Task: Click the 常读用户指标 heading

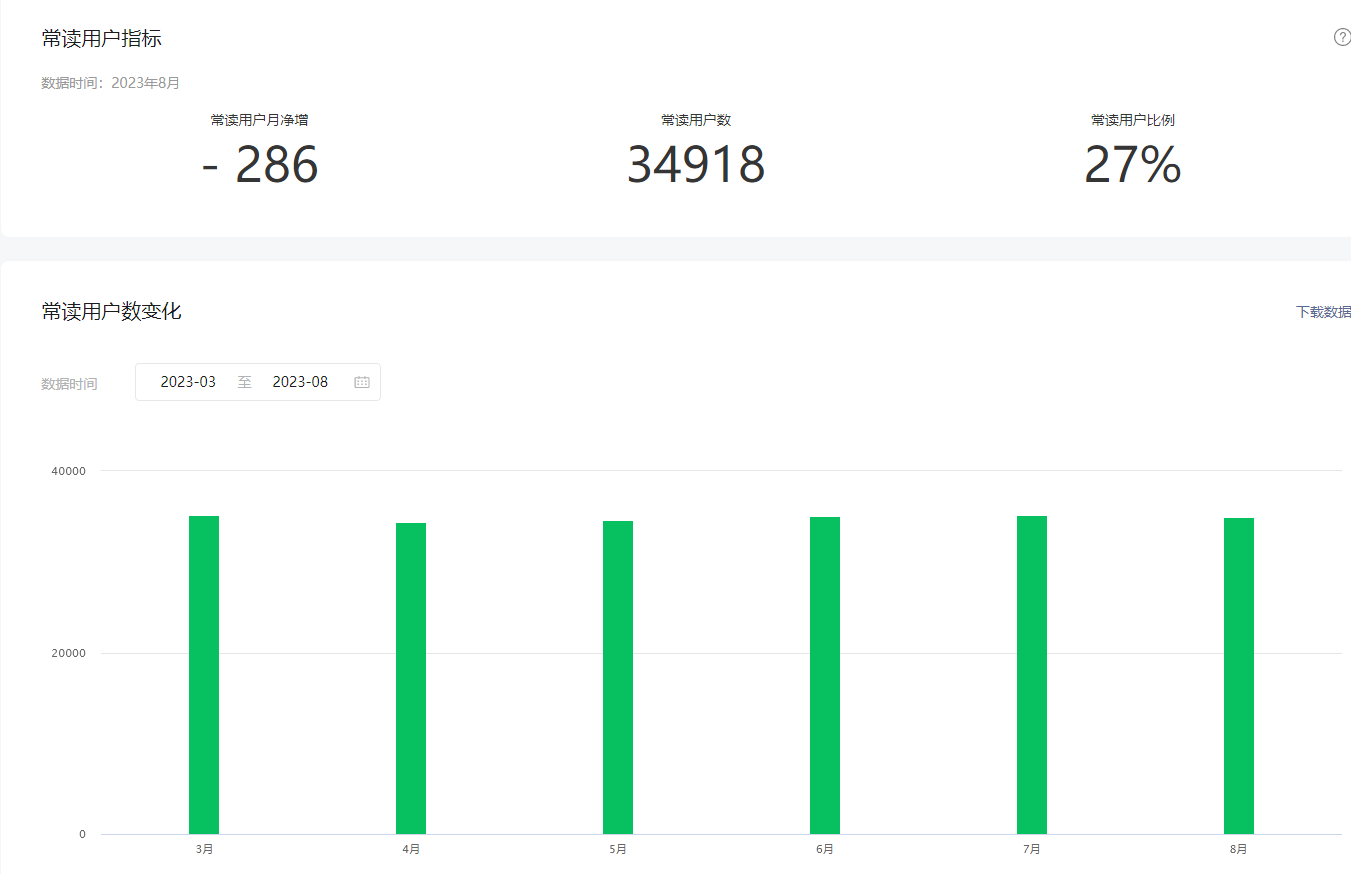Action: tap(102, 39)
